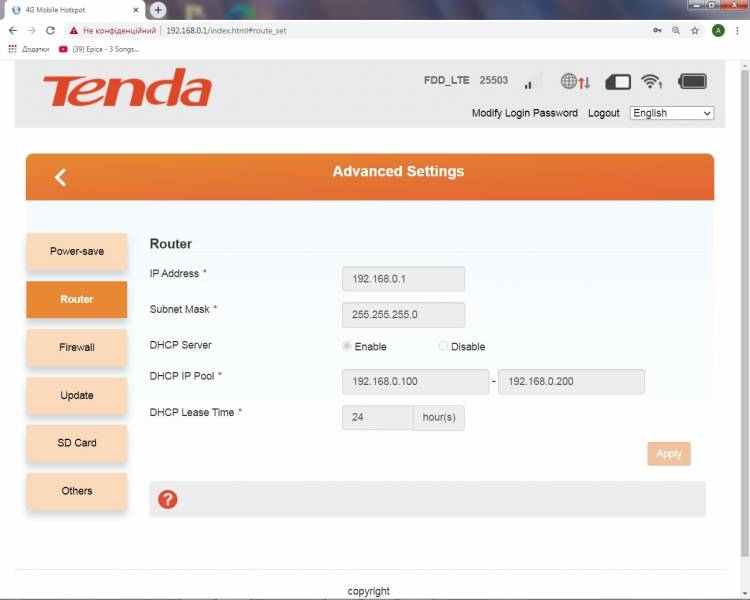
Task: Click the Tenda logo
Action: pos(127,88)
